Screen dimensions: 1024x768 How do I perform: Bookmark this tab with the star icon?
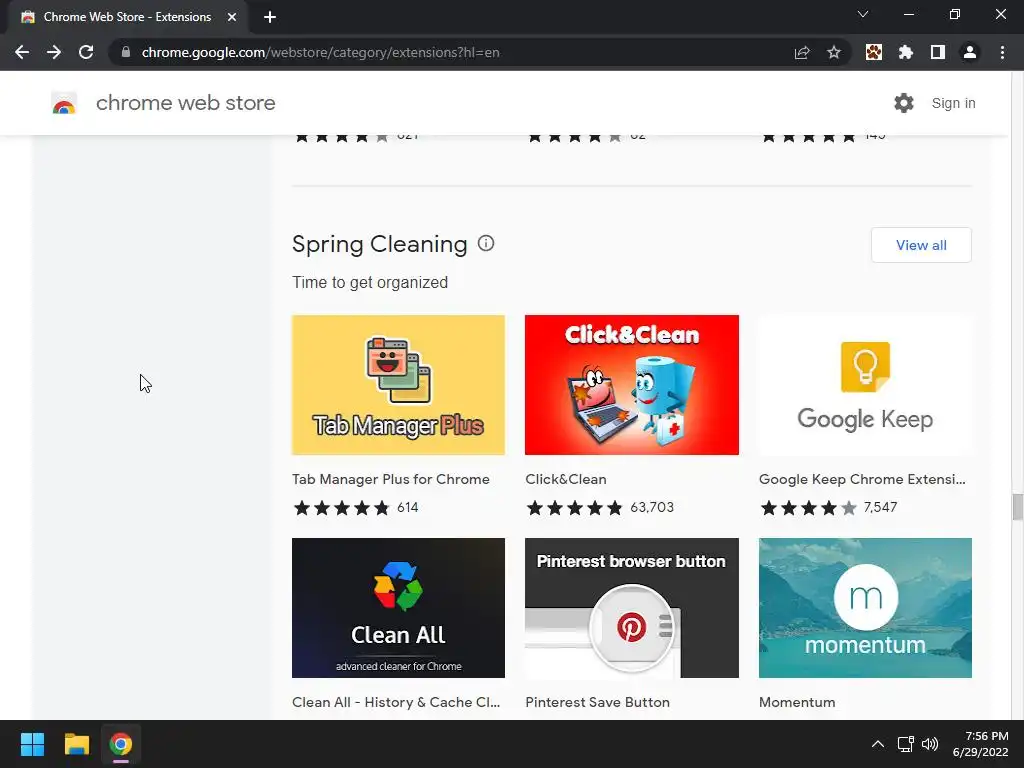coord(833,52)
